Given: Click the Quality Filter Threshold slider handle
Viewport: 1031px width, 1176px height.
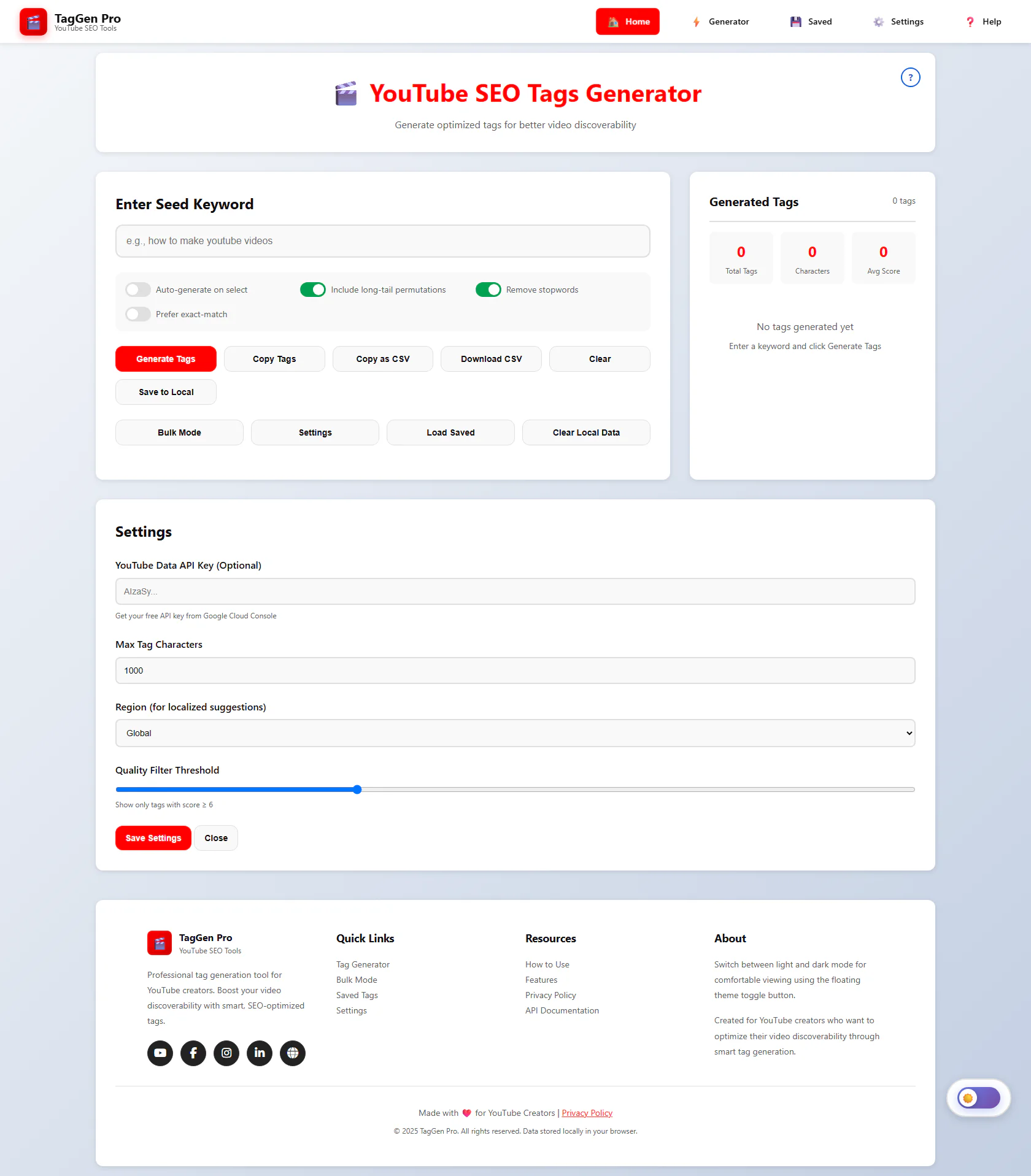Looking at the screenshot, I should (357, 790).
